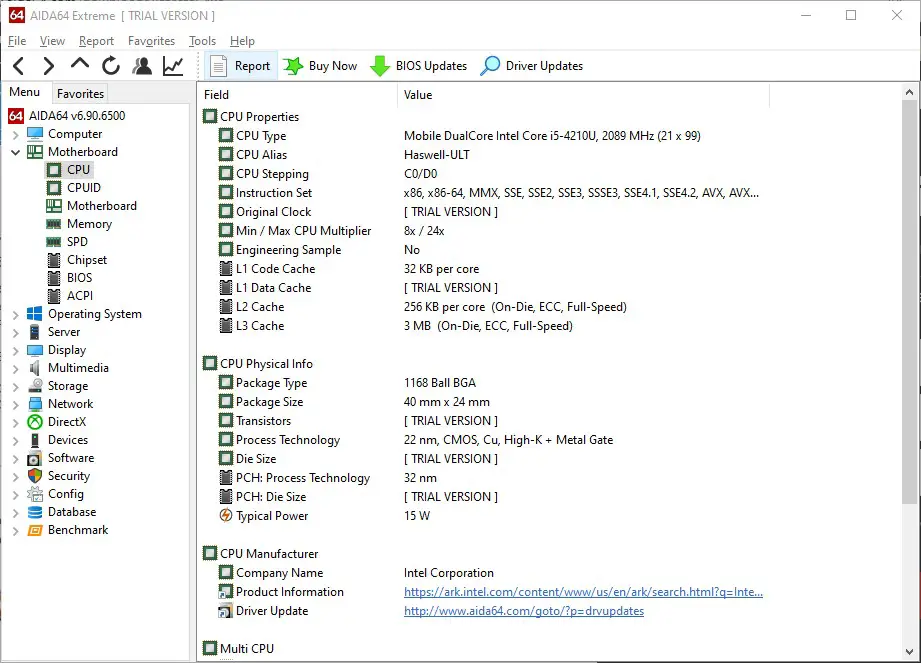
Task: Go forward with the right arrow icon
Action: click(x=49, y=66)
